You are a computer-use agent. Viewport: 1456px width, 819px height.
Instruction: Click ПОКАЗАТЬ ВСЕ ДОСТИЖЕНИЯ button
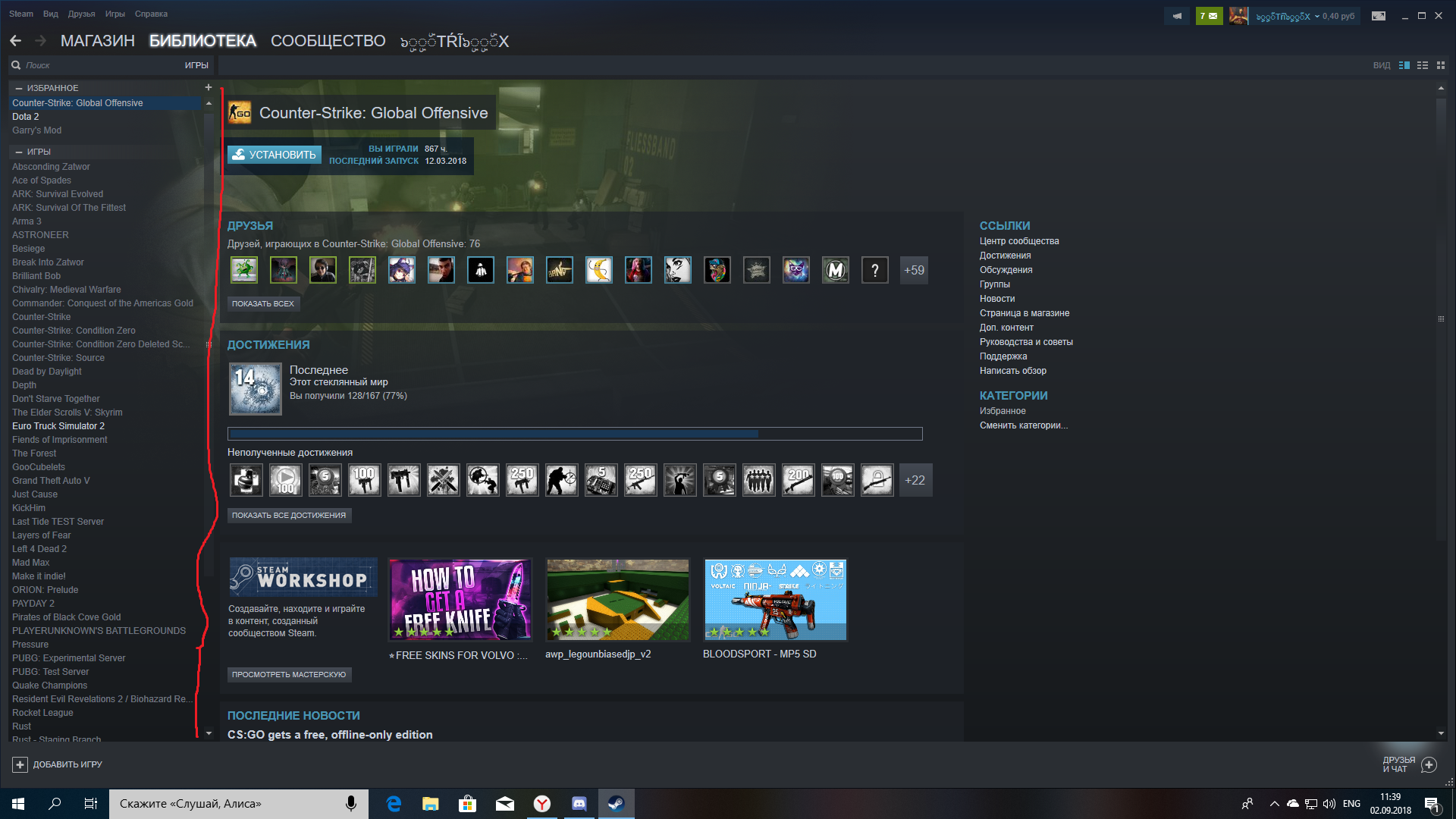pos(289,515)
